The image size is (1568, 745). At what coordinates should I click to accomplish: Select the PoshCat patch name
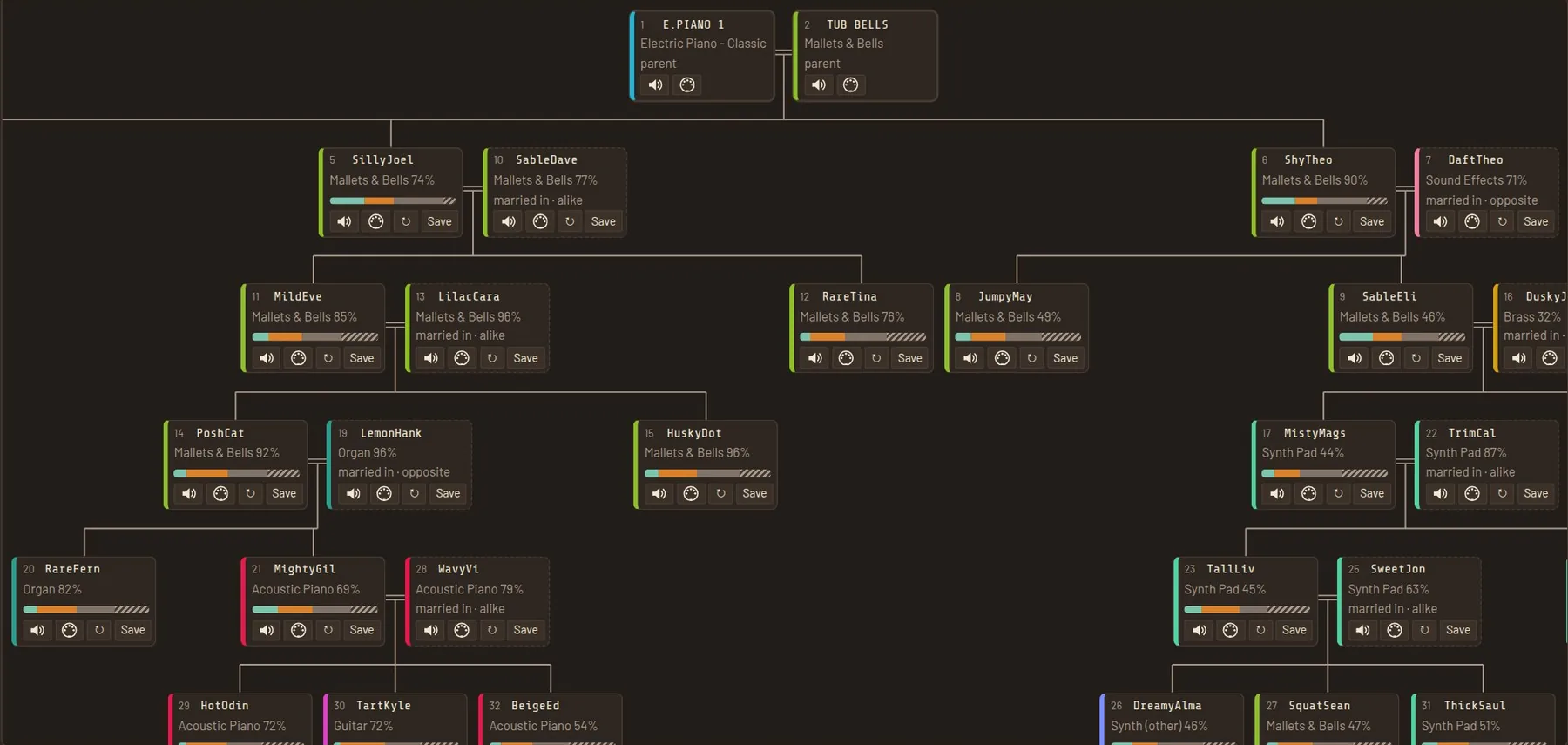click(x=220, y=433)
